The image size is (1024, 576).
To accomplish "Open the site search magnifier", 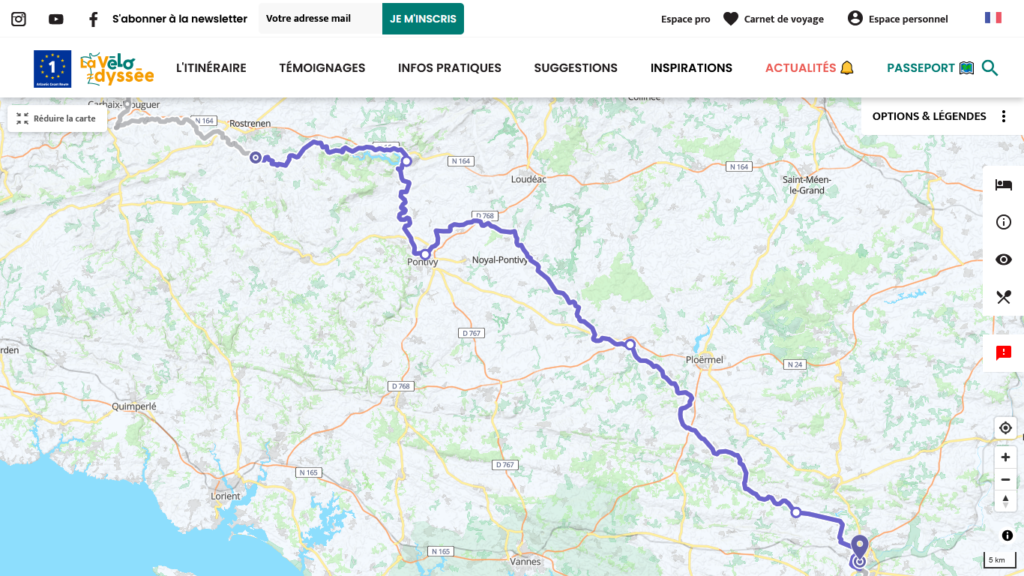I will click(x=990, y=68).
